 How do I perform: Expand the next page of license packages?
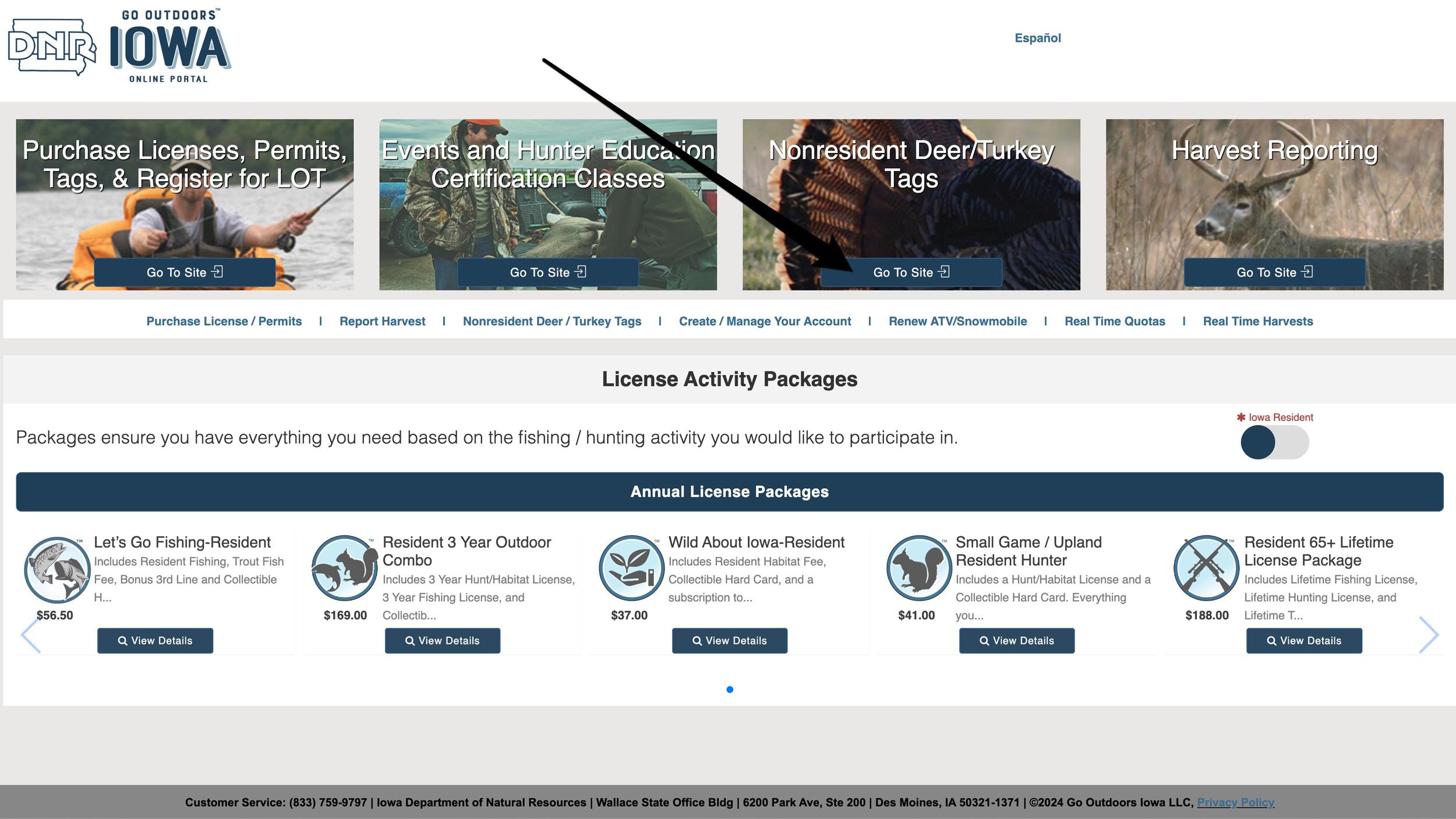[1428, 634]
